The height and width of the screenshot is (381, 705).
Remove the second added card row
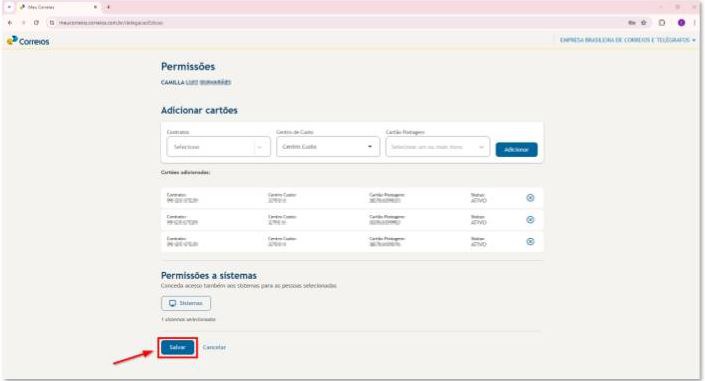pos(530,220)
